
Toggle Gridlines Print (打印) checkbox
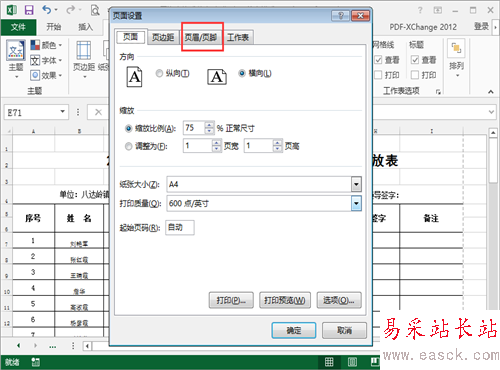click(x=378, y=75)
